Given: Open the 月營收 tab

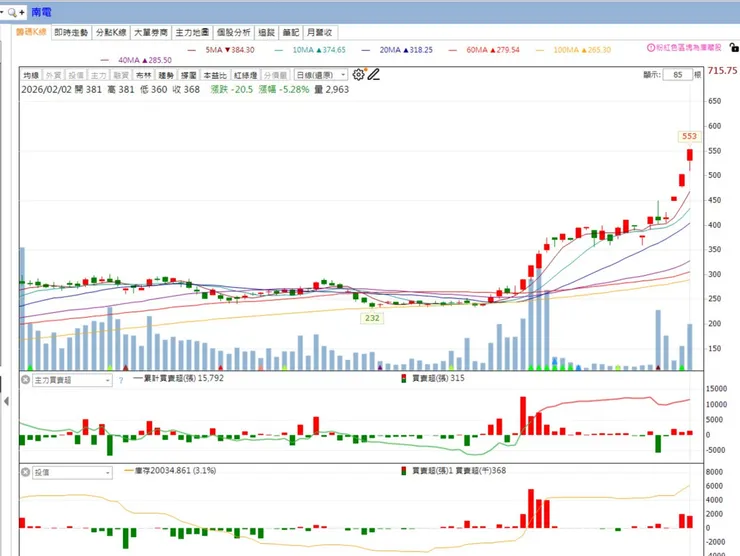Looking at the screenshot, I should click(x=320, y=33).
